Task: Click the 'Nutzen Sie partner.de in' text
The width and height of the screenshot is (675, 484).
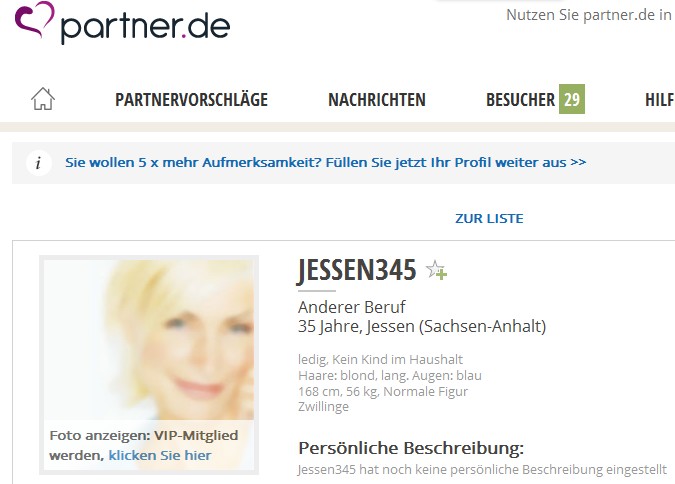Action: pos(589,15)
